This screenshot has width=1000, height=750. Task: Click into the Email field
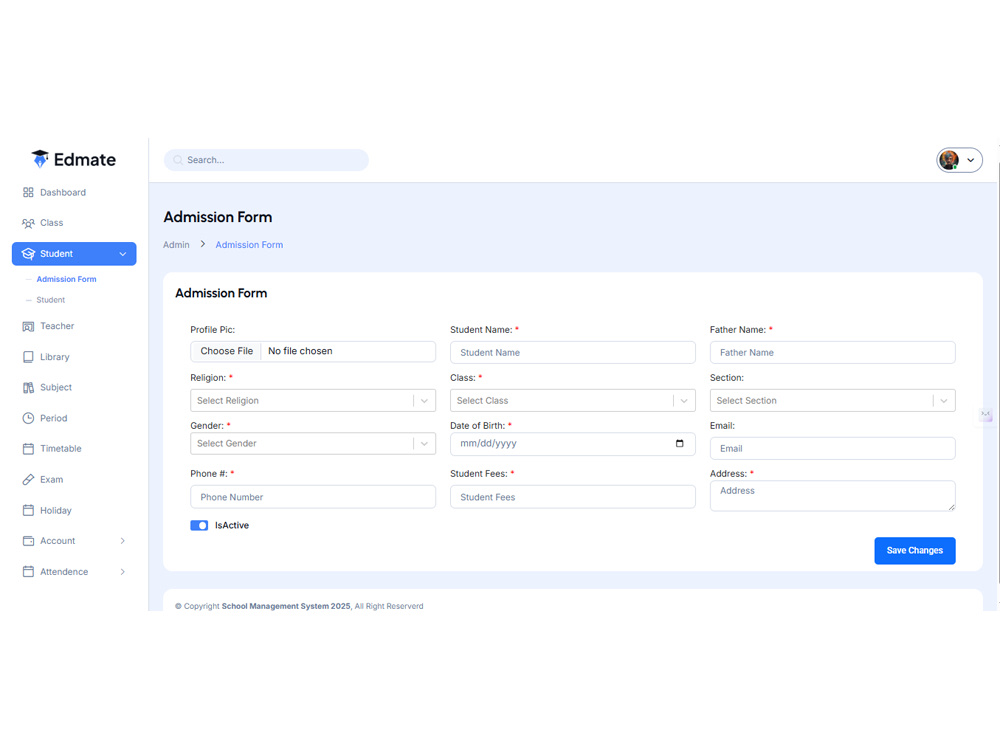pyautogui.click(x=832, y=448)
